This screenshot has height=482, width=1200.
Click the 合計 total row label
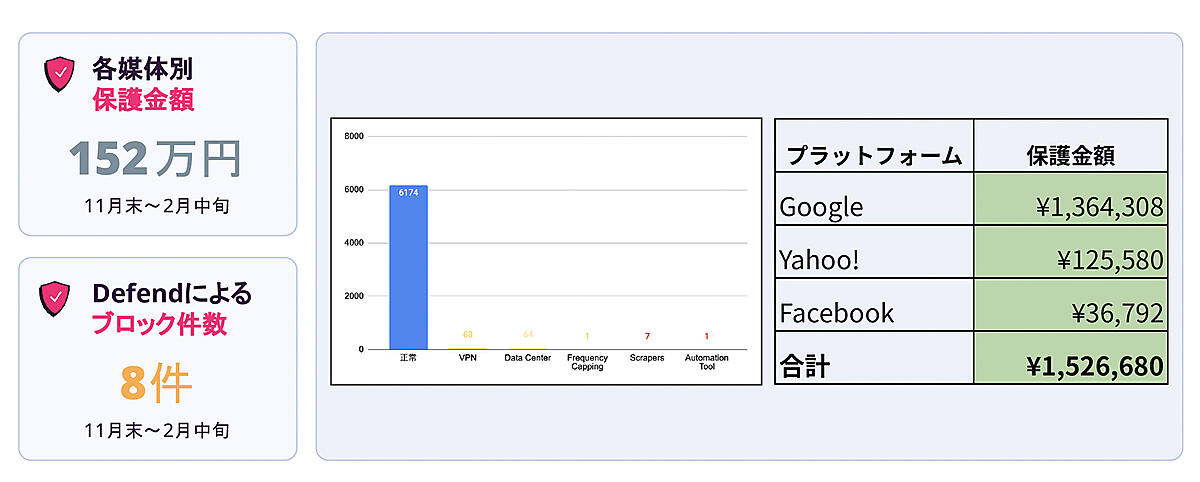805,366
